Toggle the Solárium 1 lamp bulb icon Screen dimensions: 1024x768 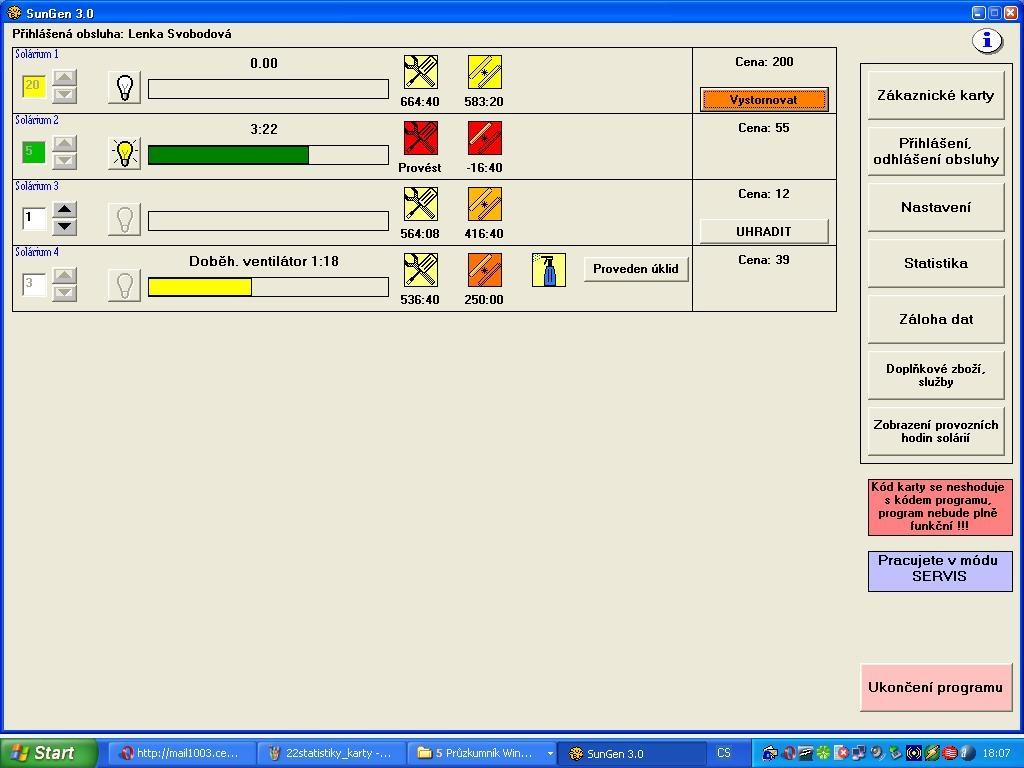pyautogui.click(x=124, y=87)
